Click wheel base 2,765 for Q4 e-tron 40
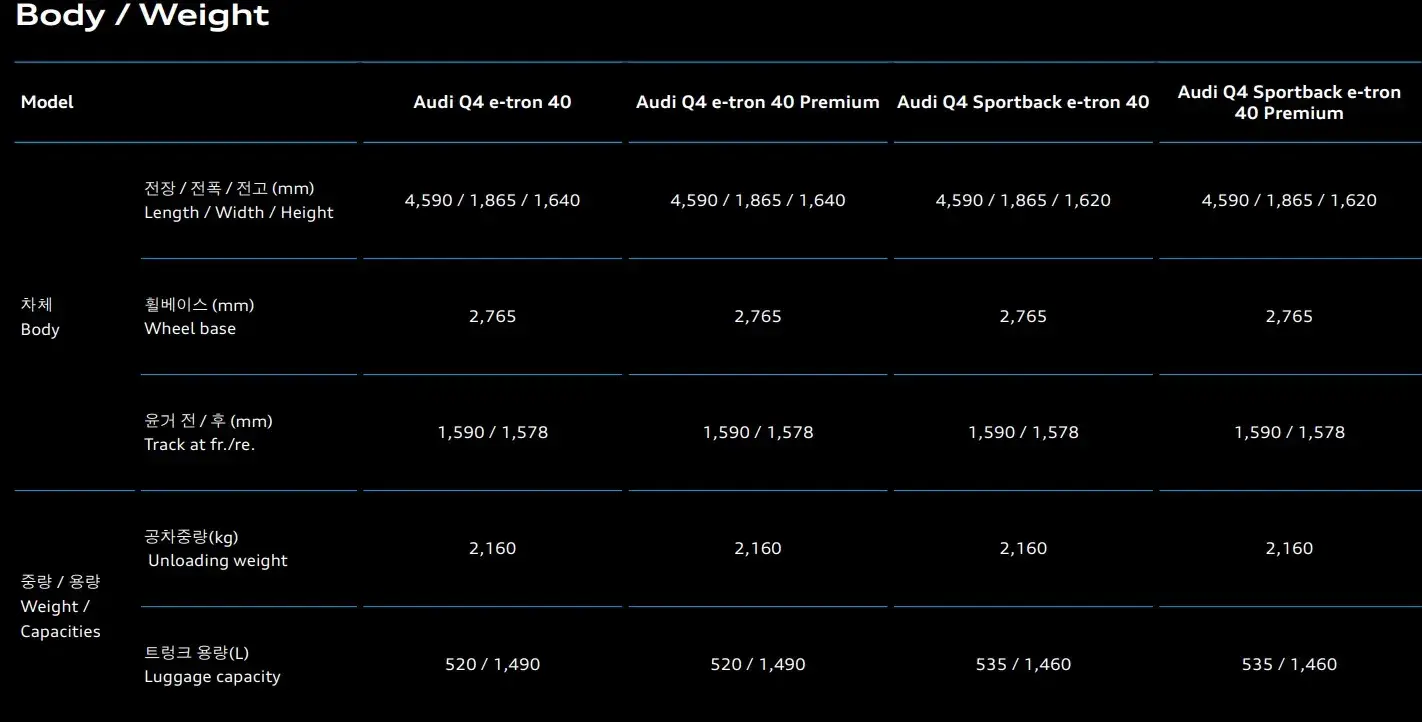Viewport: 1422px width, 722px height. (492, 316)
